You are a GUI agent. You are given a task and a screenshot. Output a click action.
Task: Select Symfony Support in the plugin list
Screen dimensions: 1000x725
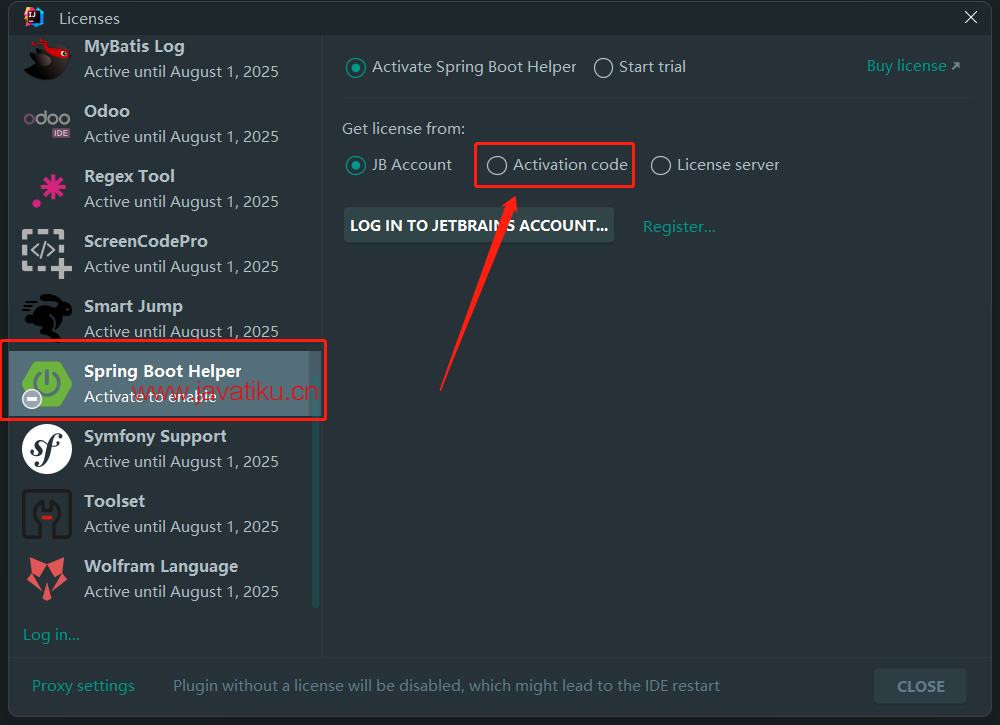[159, 449]
